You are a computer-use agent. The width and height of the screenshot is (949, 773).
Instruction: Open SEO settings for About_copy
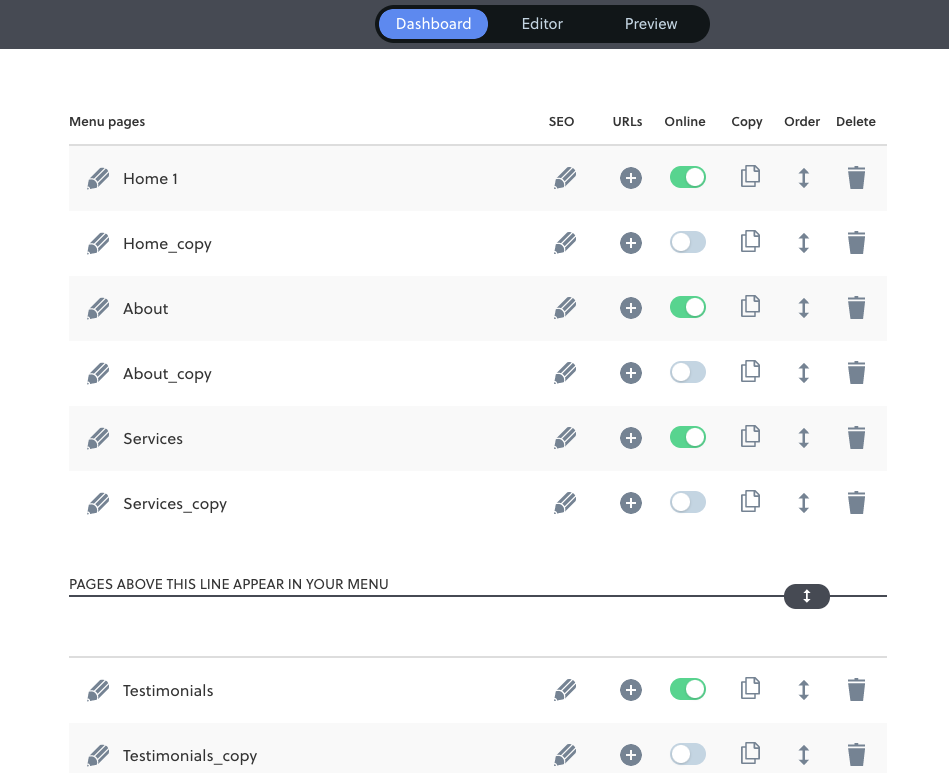pos(565,373)
